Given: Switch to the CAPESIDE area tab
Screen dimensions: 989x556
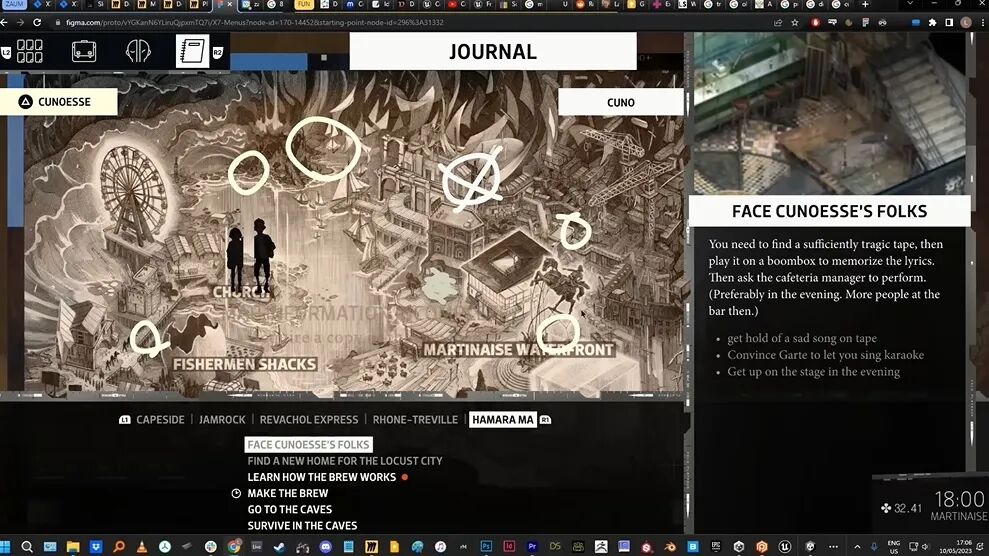Looking at the screenshot, I should tap(160, 420).
